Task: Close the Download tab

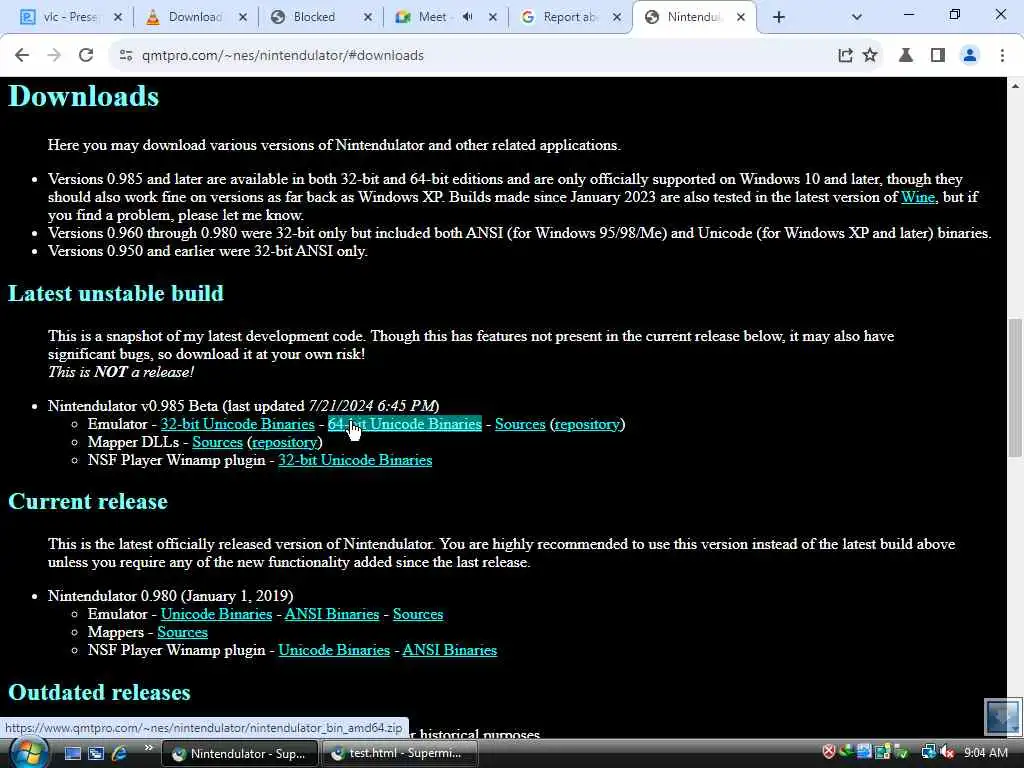Action: point(243,17)
